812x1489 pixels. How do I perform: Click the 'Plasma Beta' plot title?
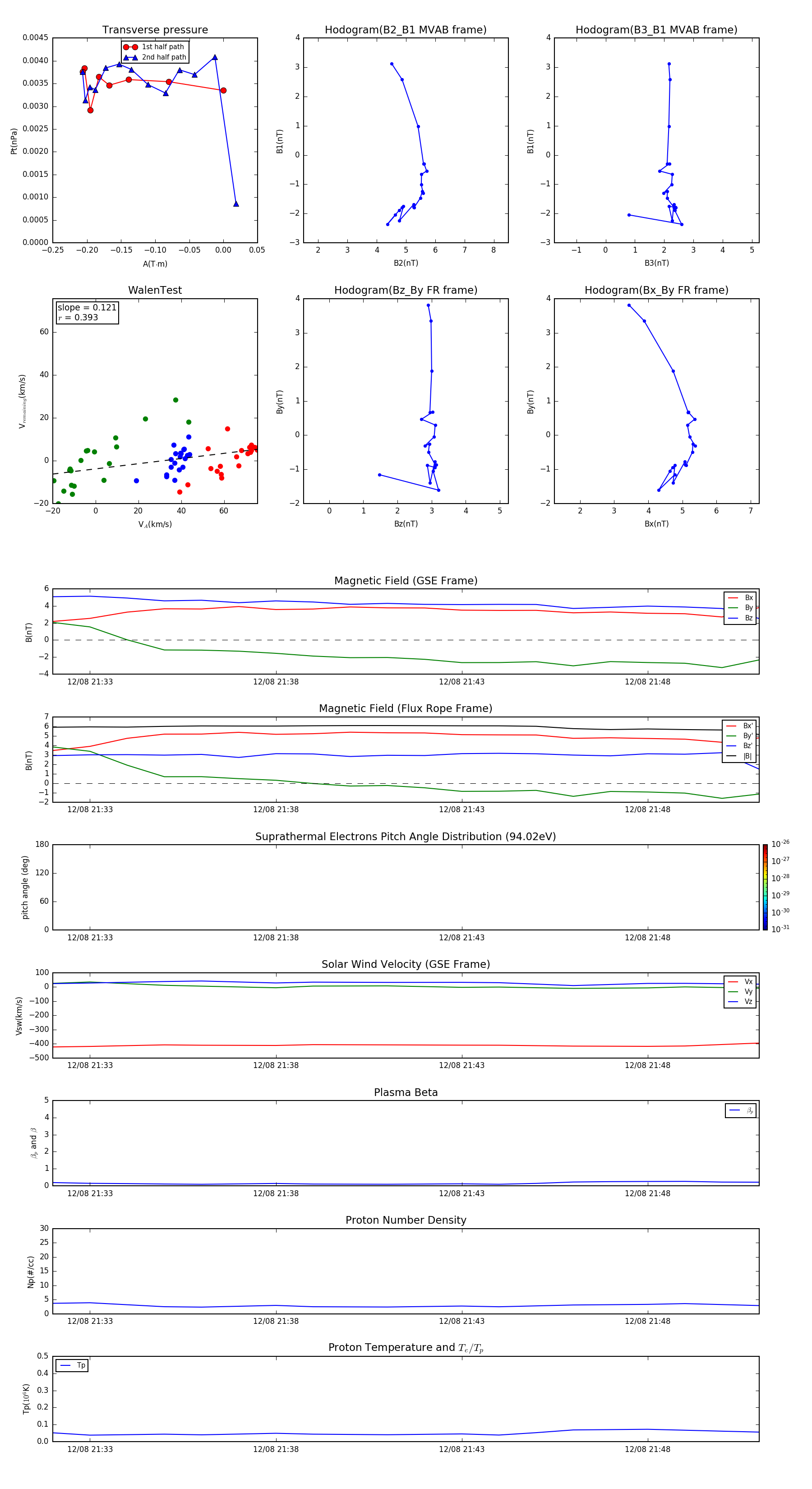pyautogui.click(x=406, y=1092)
